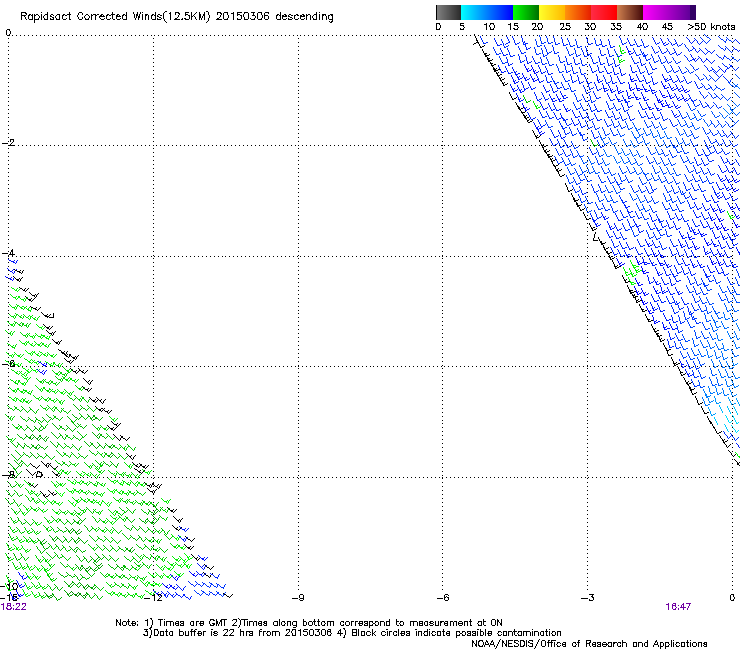This screenshot has height=650, width=740.
Task: Click the '10' legend scale label
Action: [489, 27]
